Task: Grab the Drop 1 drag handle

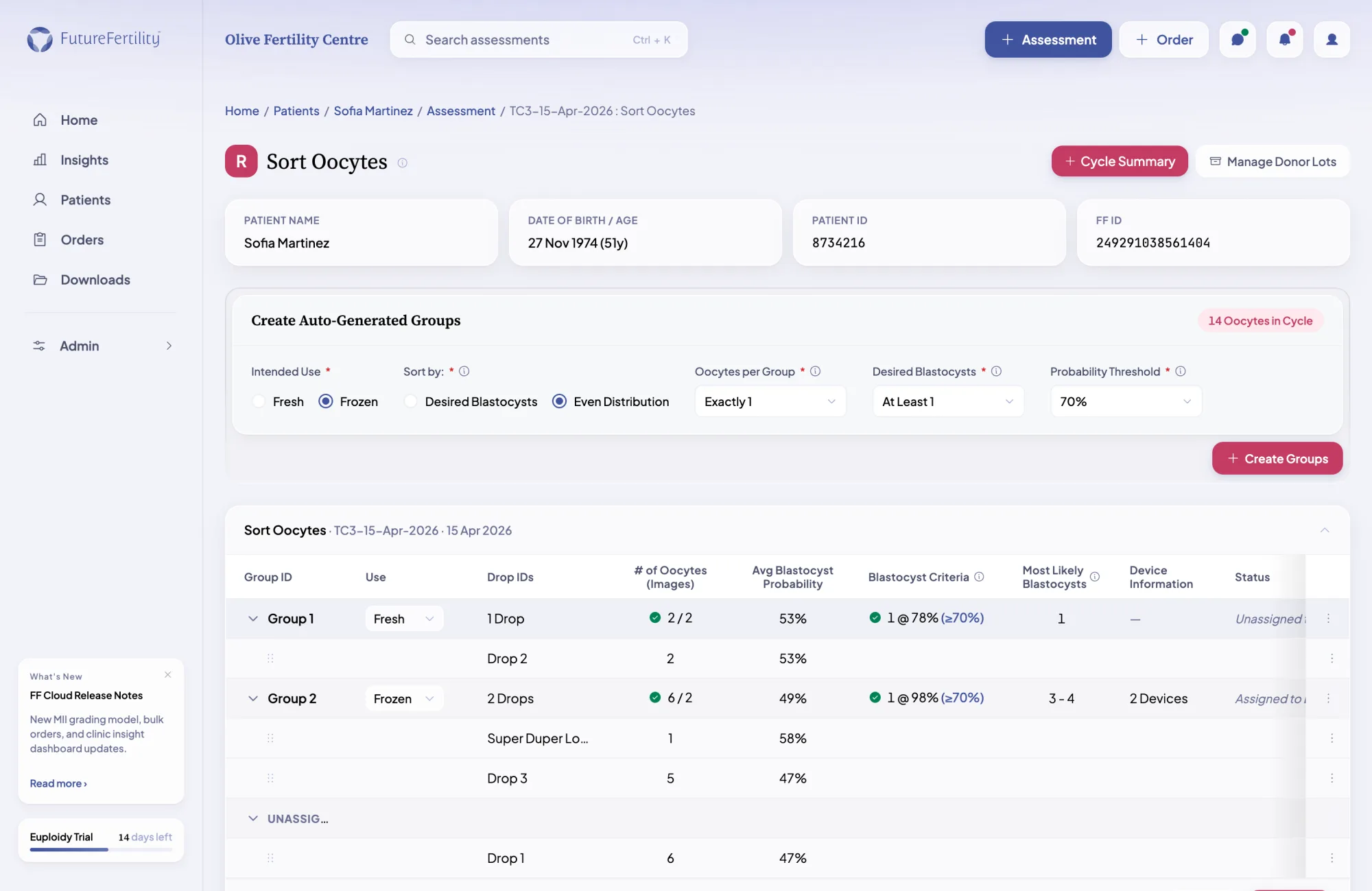Action: pyautogui.click(x=270, y=858)
